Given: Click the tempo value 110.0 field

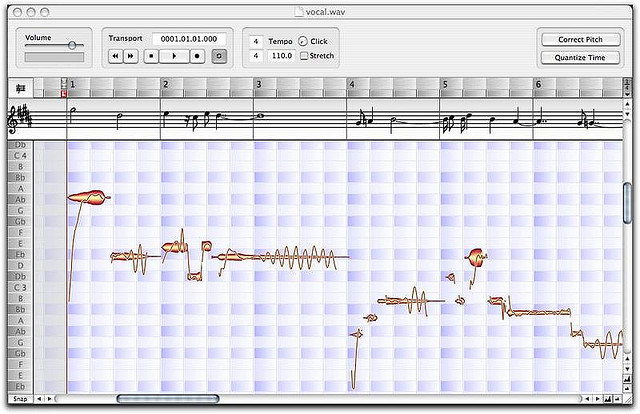Looking at the screenshot, I should (x=282, y=56).
